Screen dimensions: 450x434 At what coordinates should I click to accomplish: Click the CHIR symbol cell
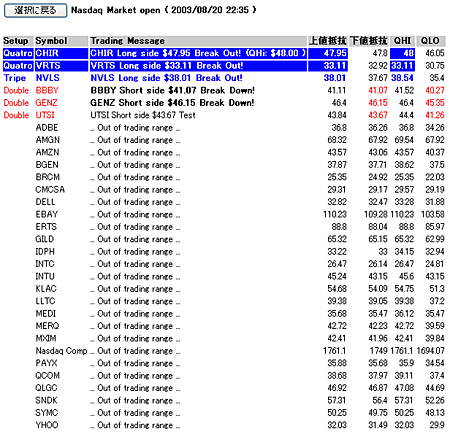pos(61,53)
